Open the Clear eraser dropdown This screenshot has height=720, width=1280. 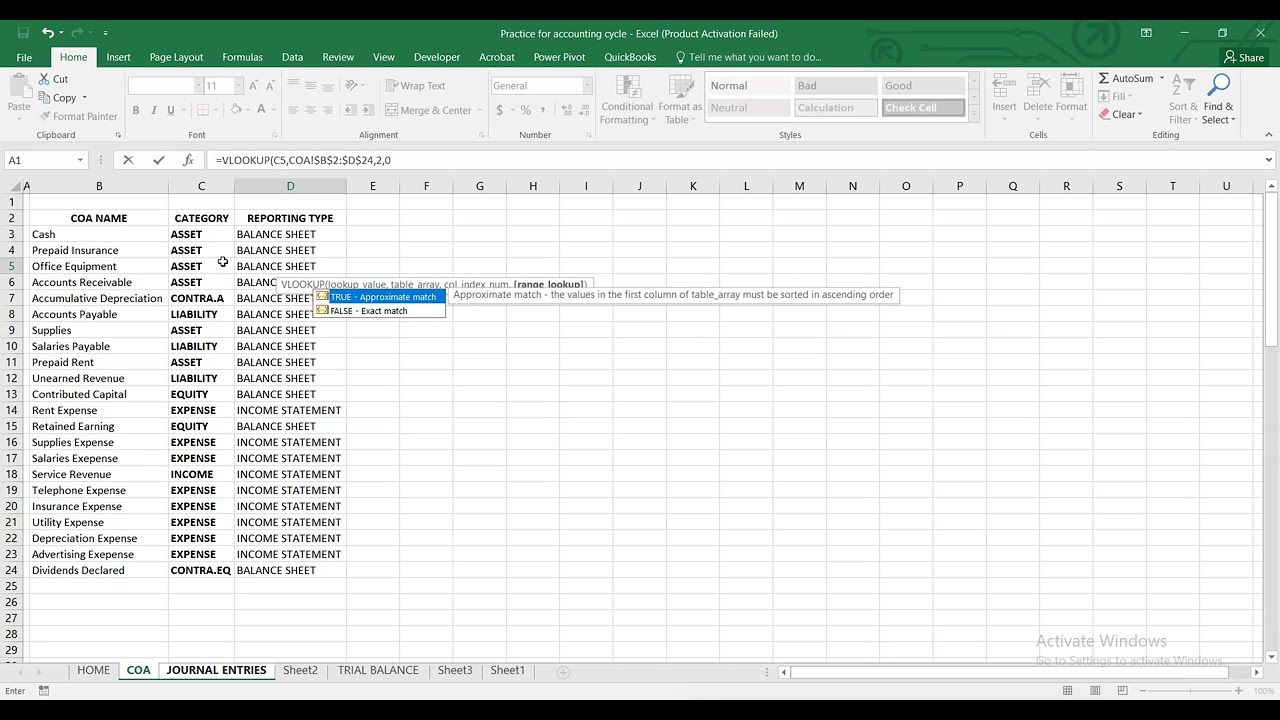point(1119,114)
